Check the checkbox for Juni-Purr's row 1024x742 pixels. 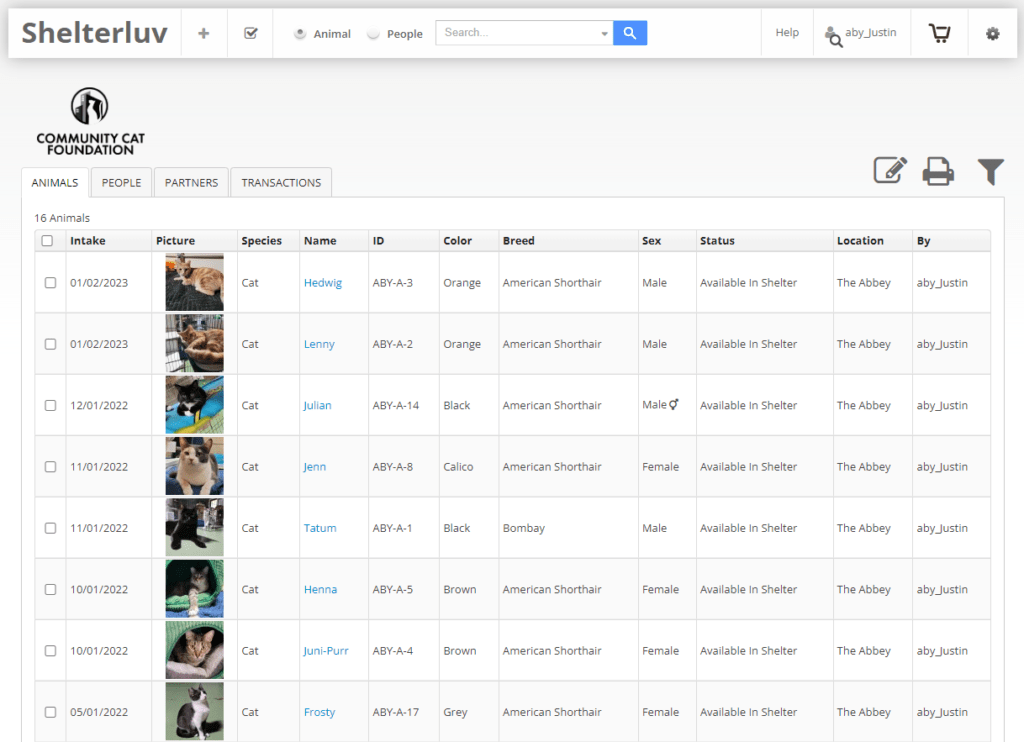click(50, 651)
